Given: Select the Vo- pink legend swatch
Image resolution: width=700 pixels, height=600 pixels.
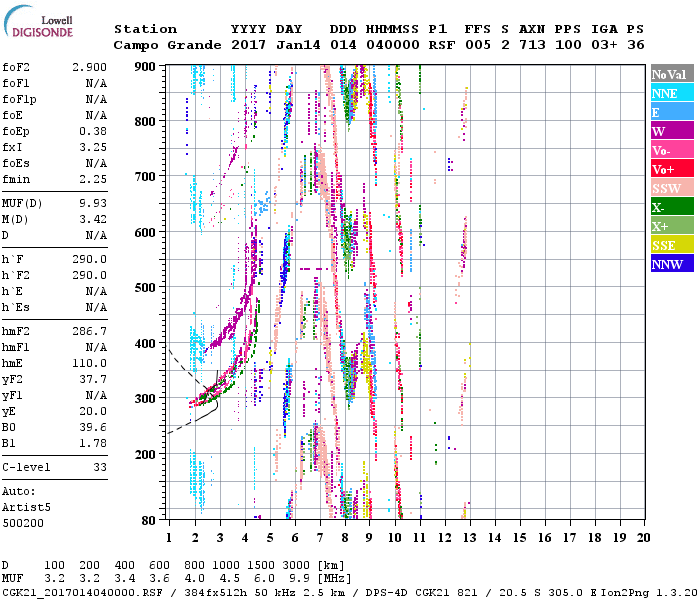Looking at the screenshot, I should coord(672,150).
